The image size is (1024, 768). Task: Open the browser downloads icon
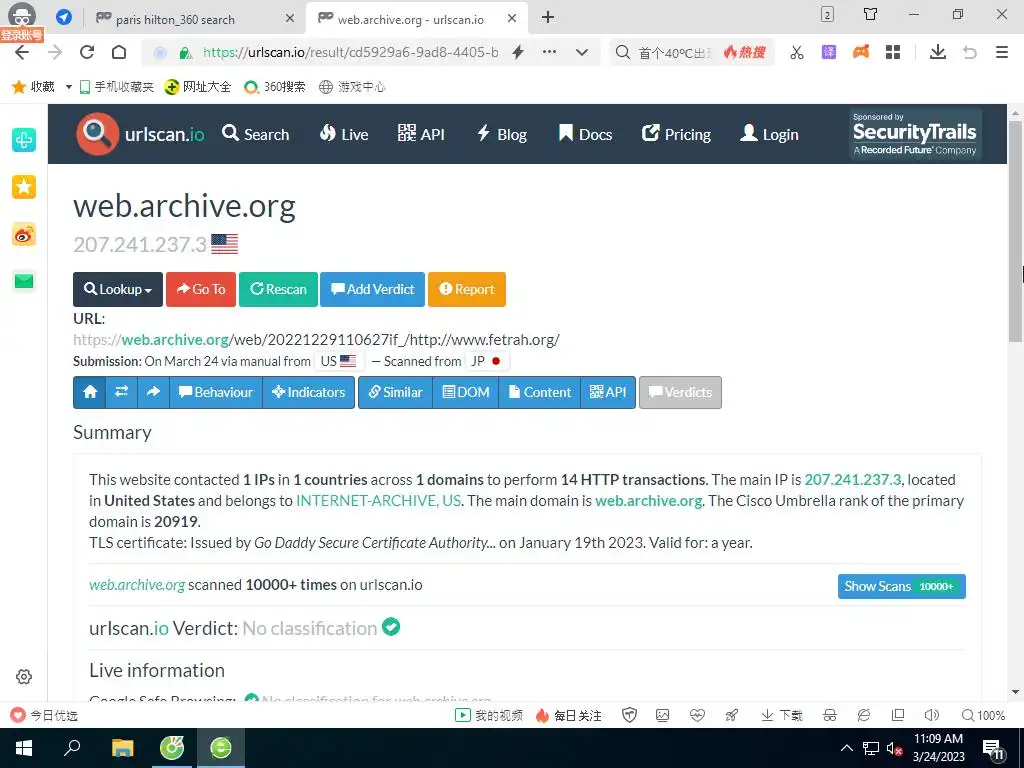pyautogui.click(x=938, y=52)
